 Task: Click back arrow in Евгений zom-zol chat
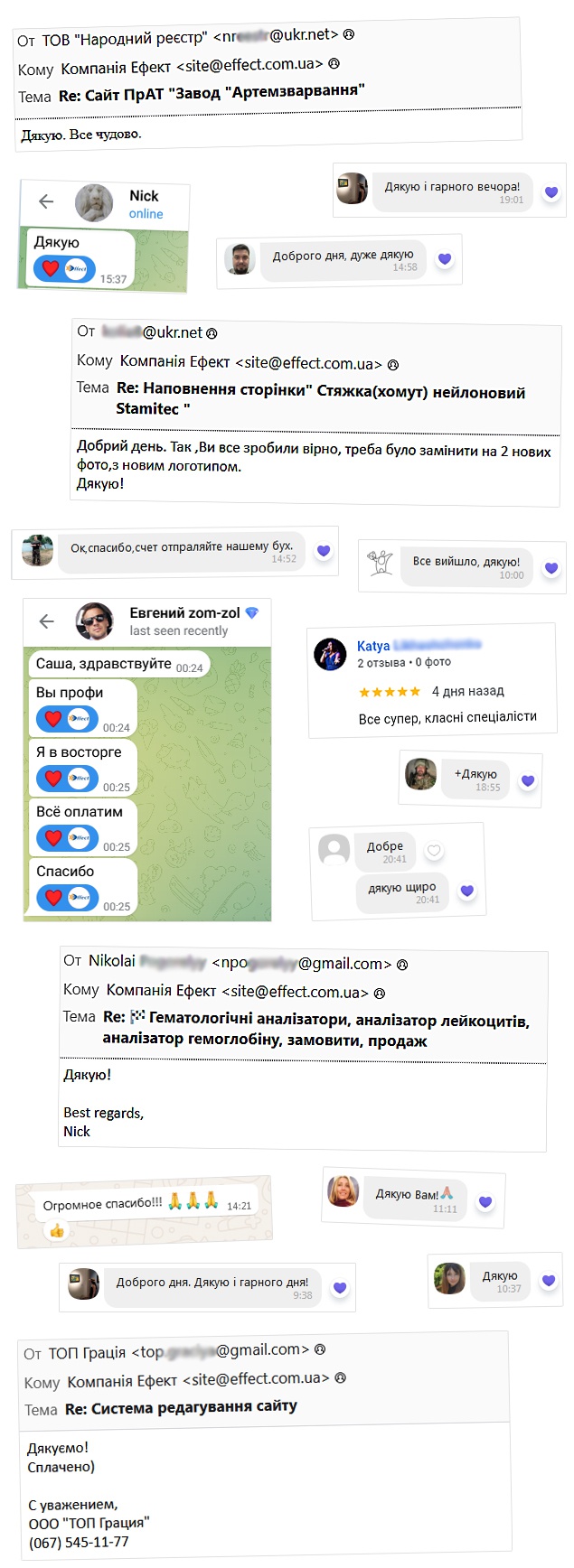47,621
